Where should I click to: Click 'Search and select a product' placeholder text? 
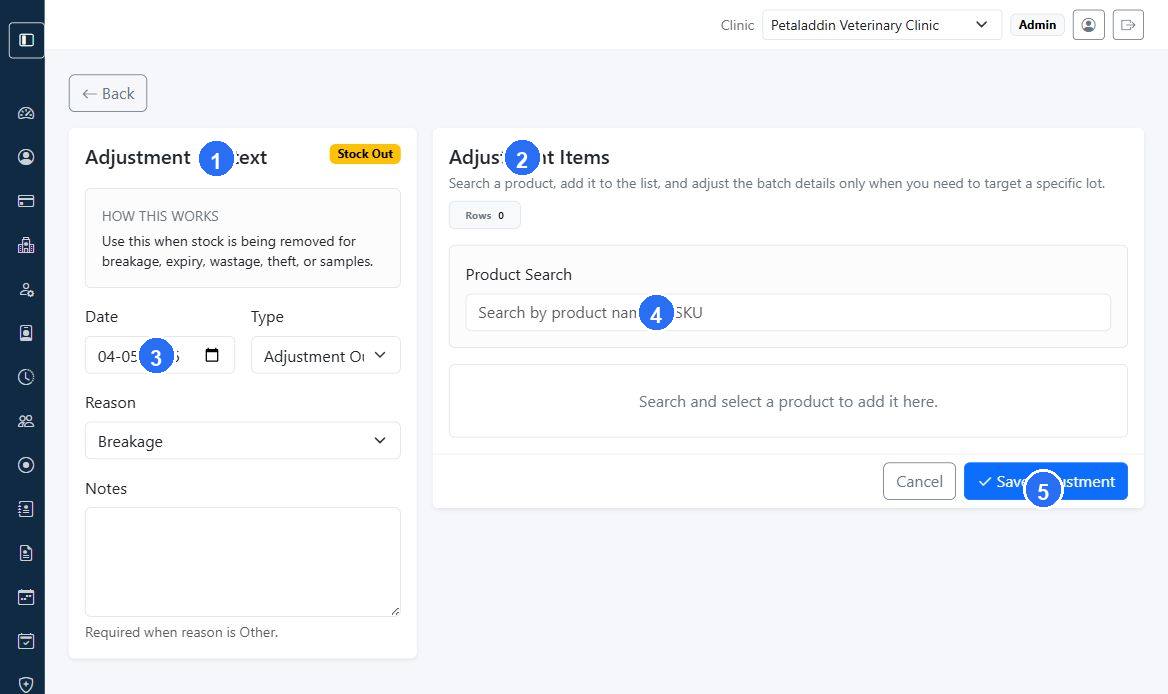click(x=788, y=402)
